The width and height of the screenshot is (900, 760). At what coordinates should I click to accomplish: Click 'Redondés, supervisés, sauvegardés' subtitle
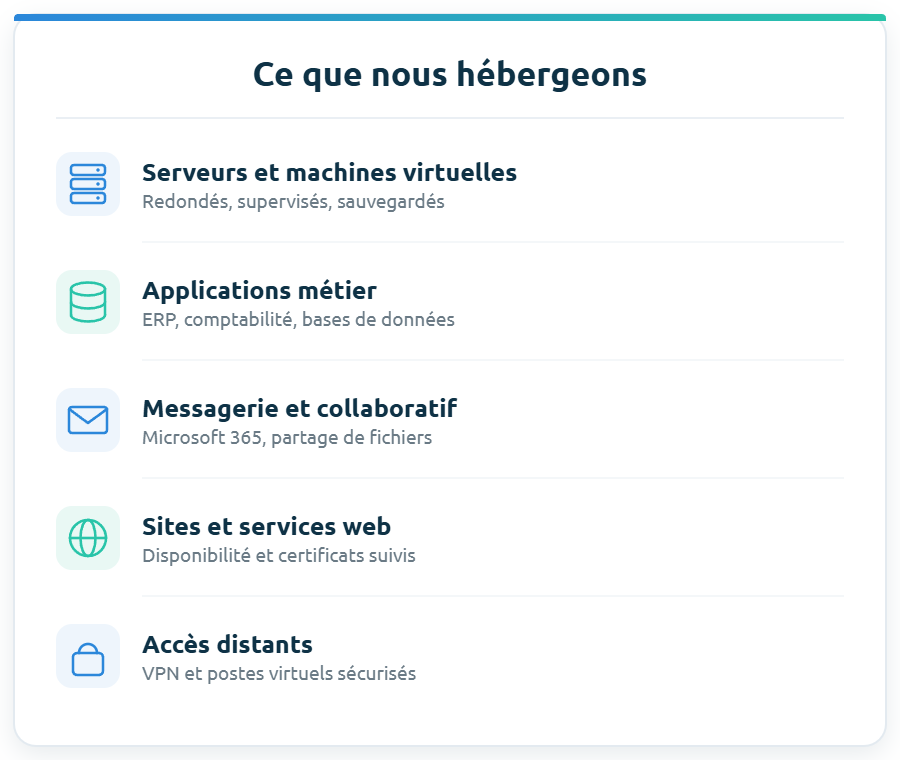point(293,202)
